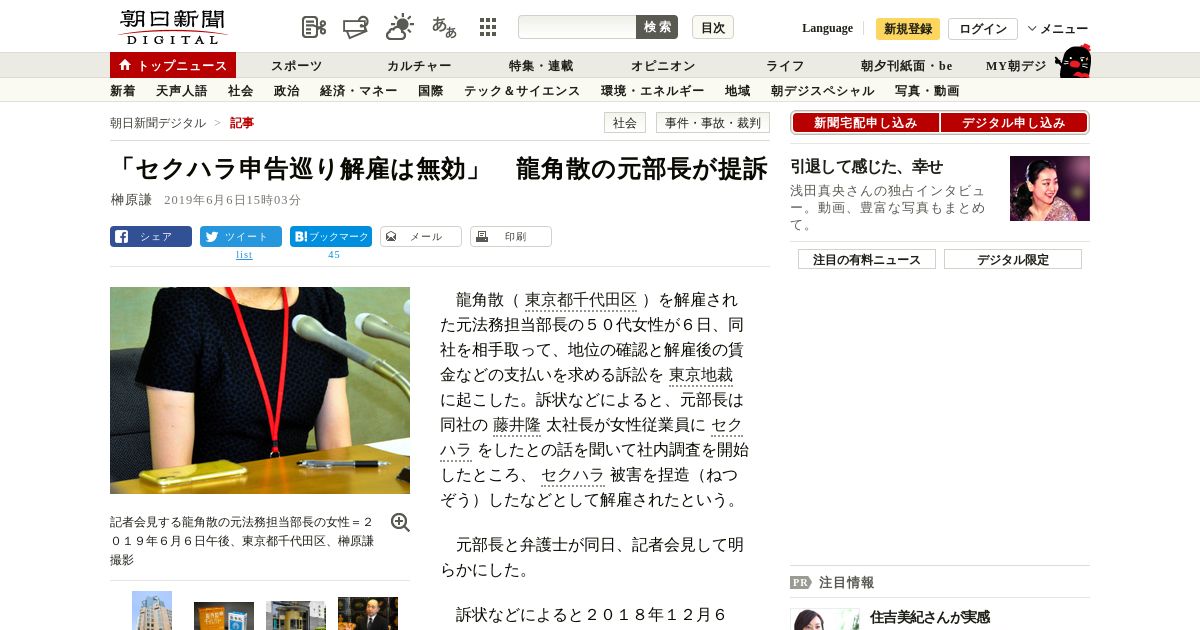Click the black bird mascot icon
The image size is (1200, 630).
coord(1073,61)
